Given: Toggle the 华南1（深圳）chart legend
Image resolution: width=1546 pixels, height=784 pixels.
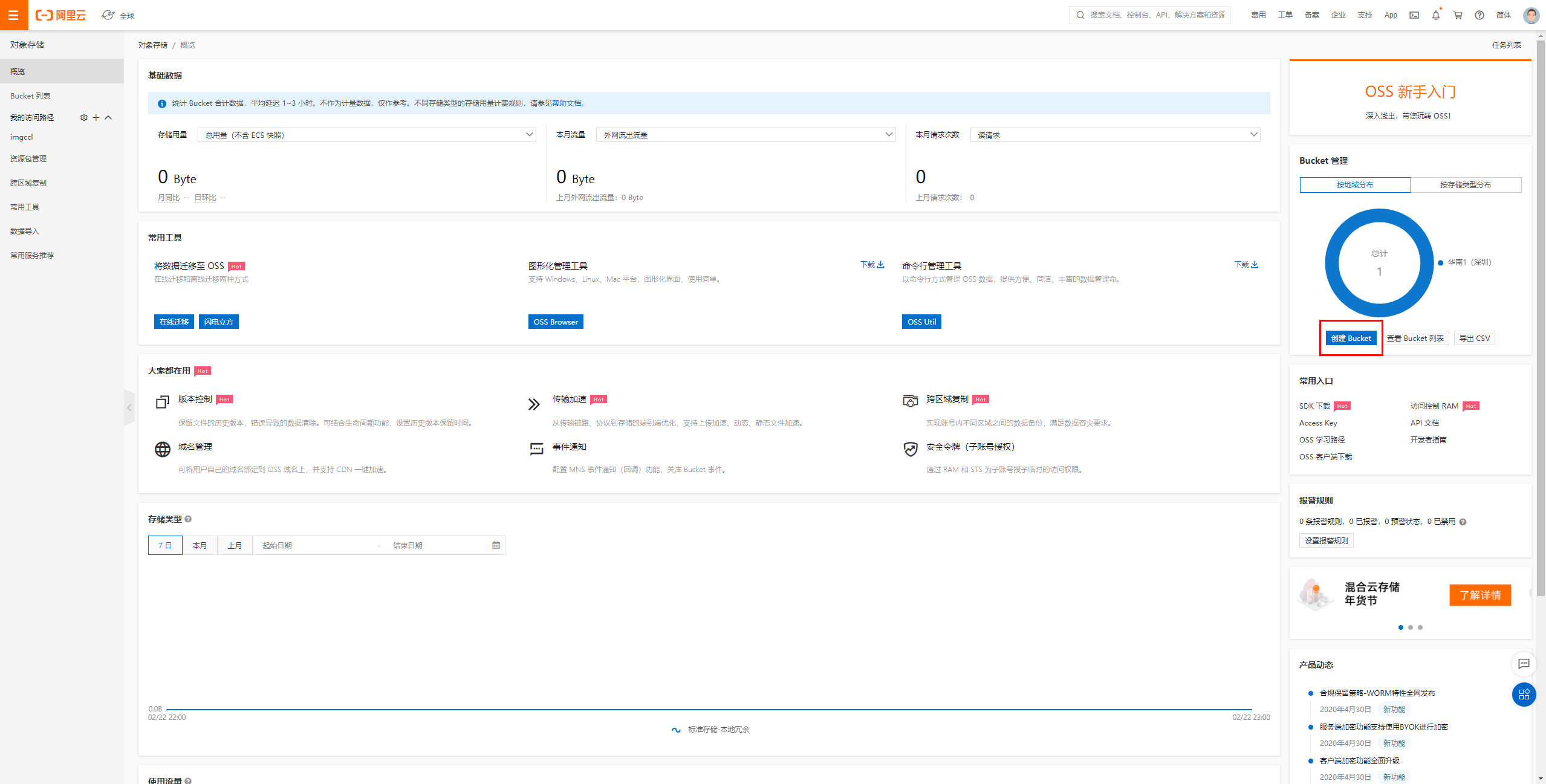Looking at the screenshot, I should pyautogui.click(x=1465, y=262).
